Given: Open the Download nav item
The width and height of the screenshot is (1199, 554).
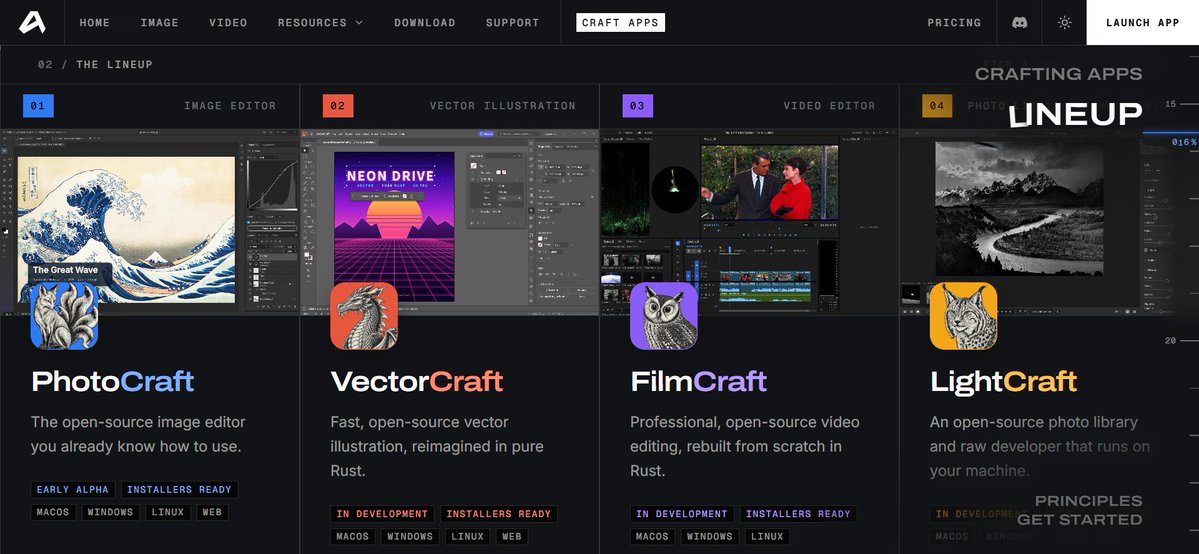Looking at the screenshot, I should (424, 23).
